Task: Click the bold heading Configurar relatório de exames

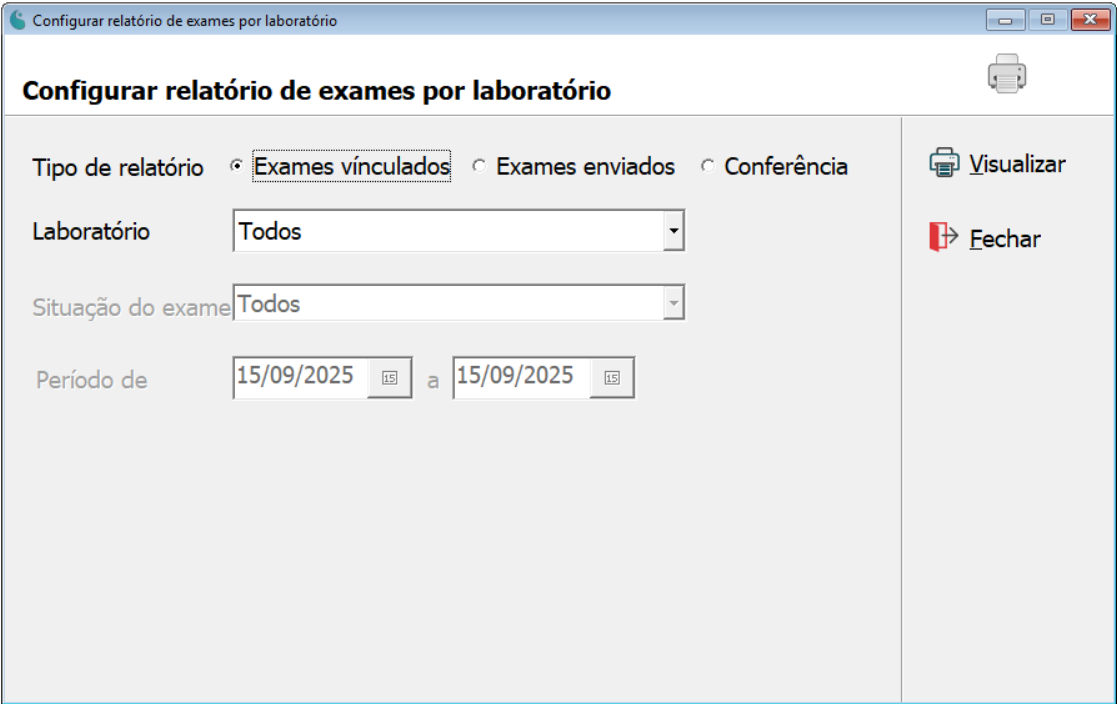Action: pos(316,90)
